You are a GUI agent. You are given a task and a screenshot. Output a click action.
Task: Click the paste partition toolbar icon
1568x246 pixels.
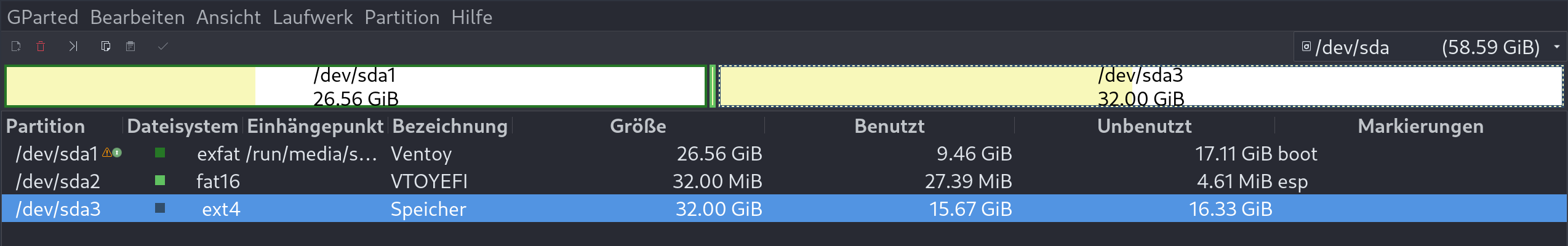130,46
